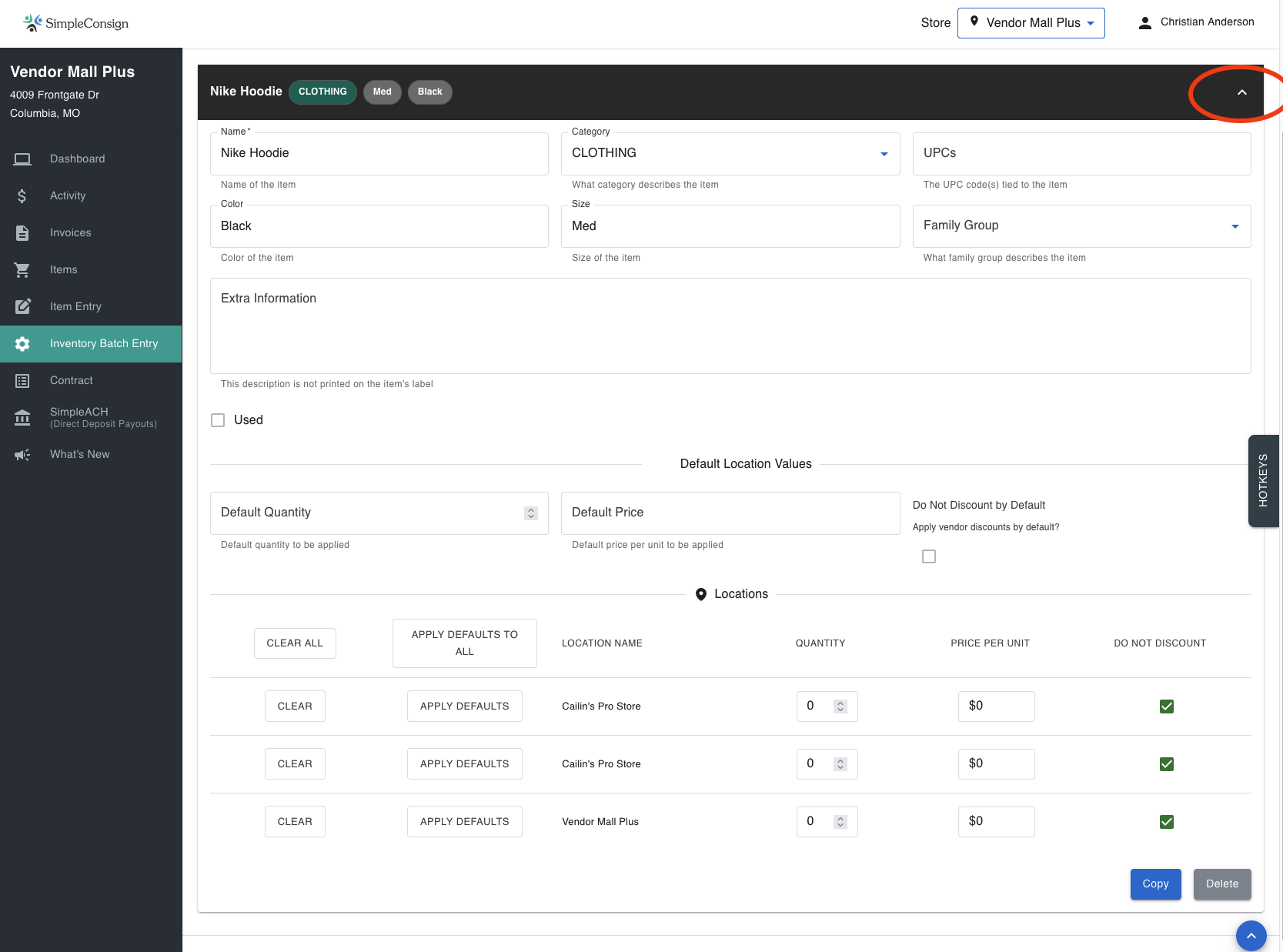Screen dimensions: 1283x952
Task: Click the PRICE PER UNIT column header
Action: (990, 643)
